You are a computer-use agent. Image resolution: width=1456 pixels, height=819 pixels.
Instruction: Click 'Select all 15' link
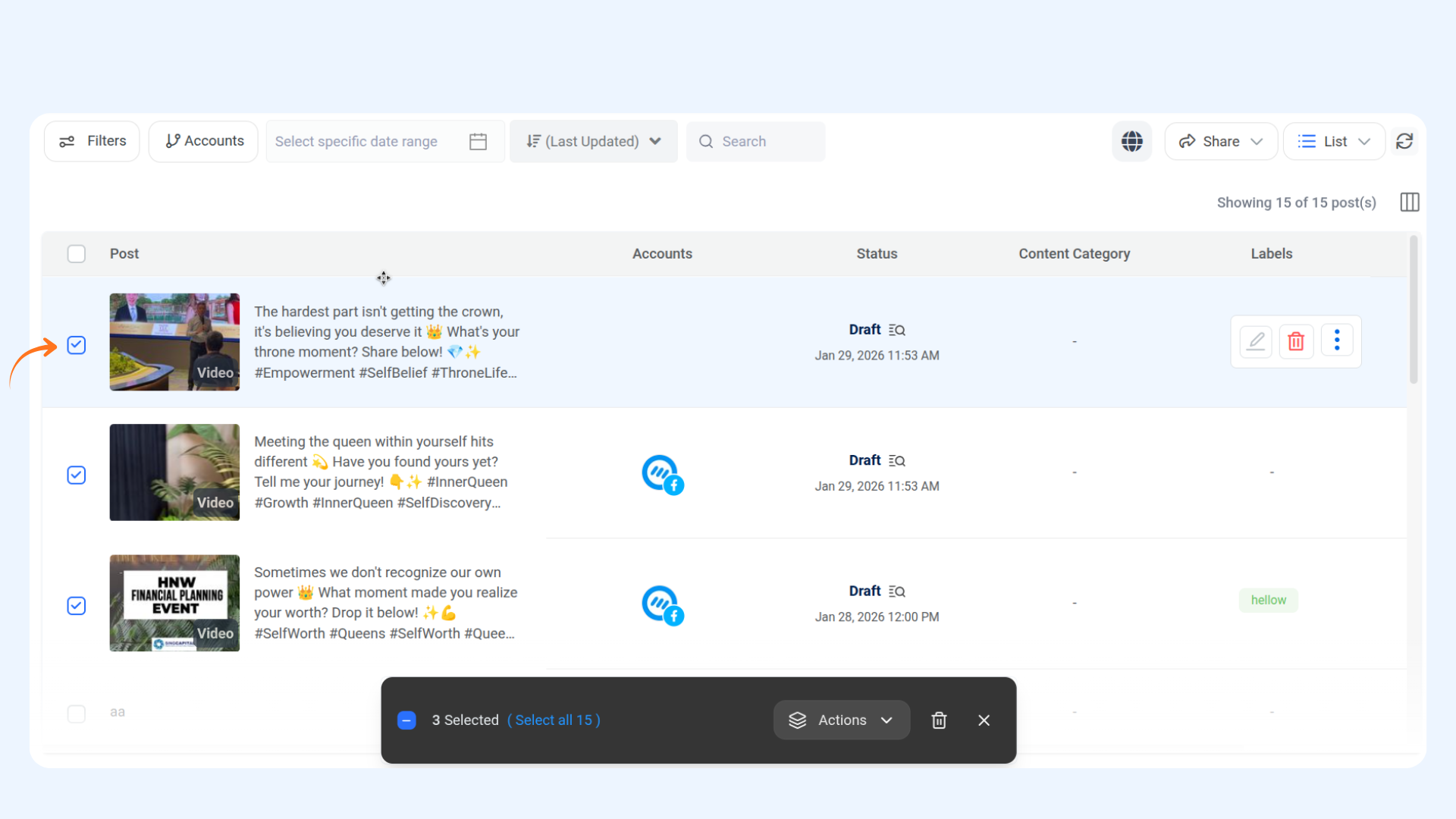pyautogui.click(x=554, y=720)
